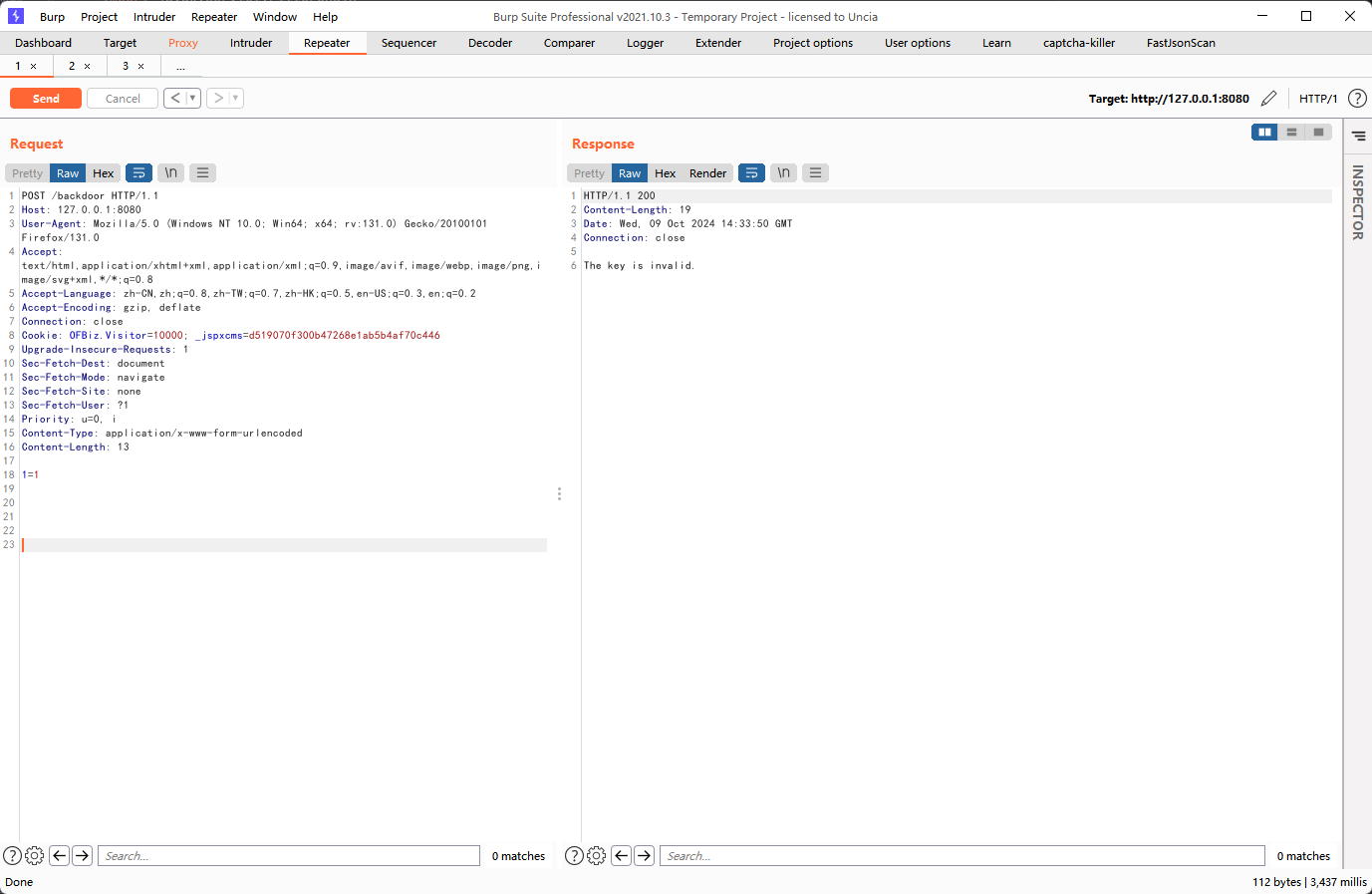Go to previous request search match

coord(60,855)
